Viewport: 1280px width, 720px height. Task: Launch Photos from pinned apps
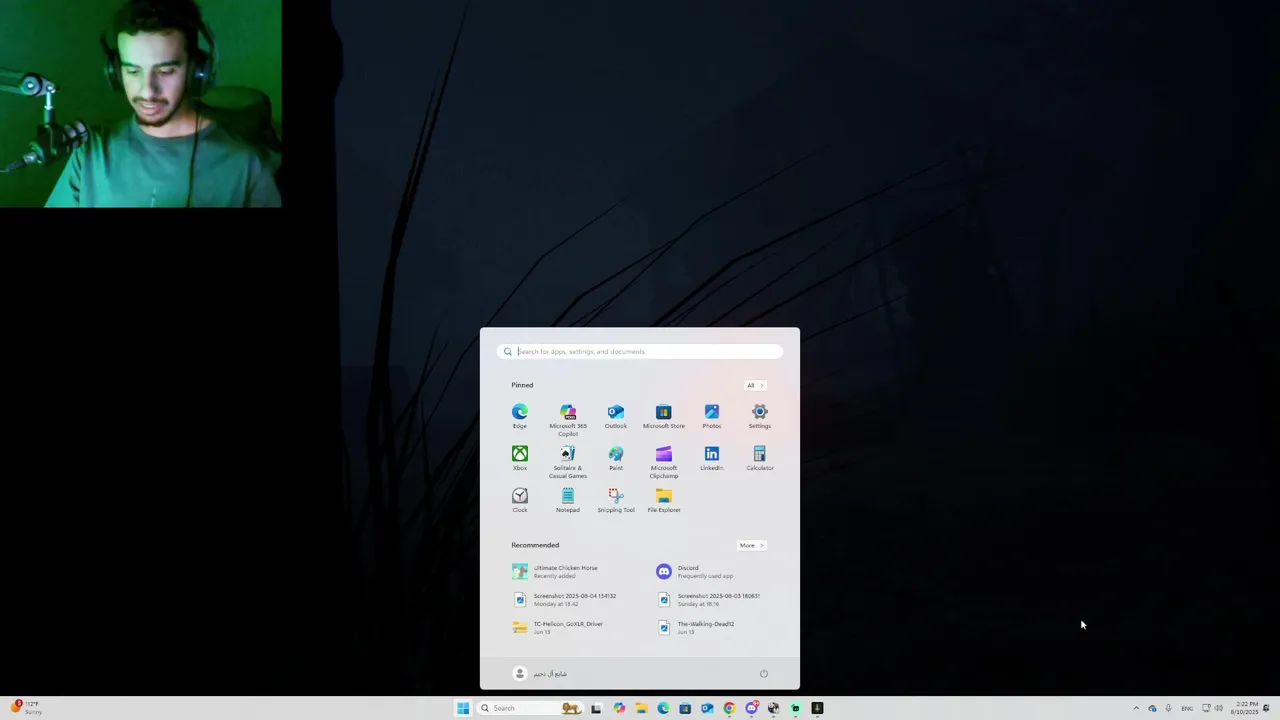(712, 417)
